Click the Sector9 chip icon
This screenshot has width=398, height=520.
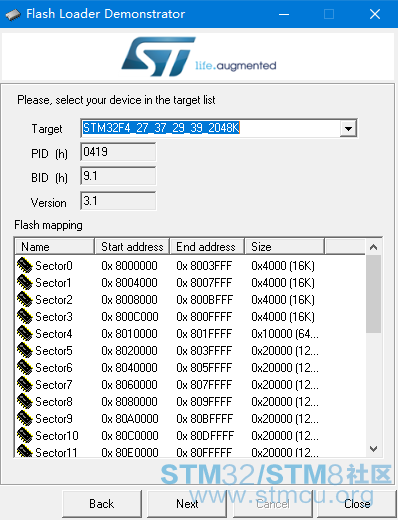coord(25,418)
